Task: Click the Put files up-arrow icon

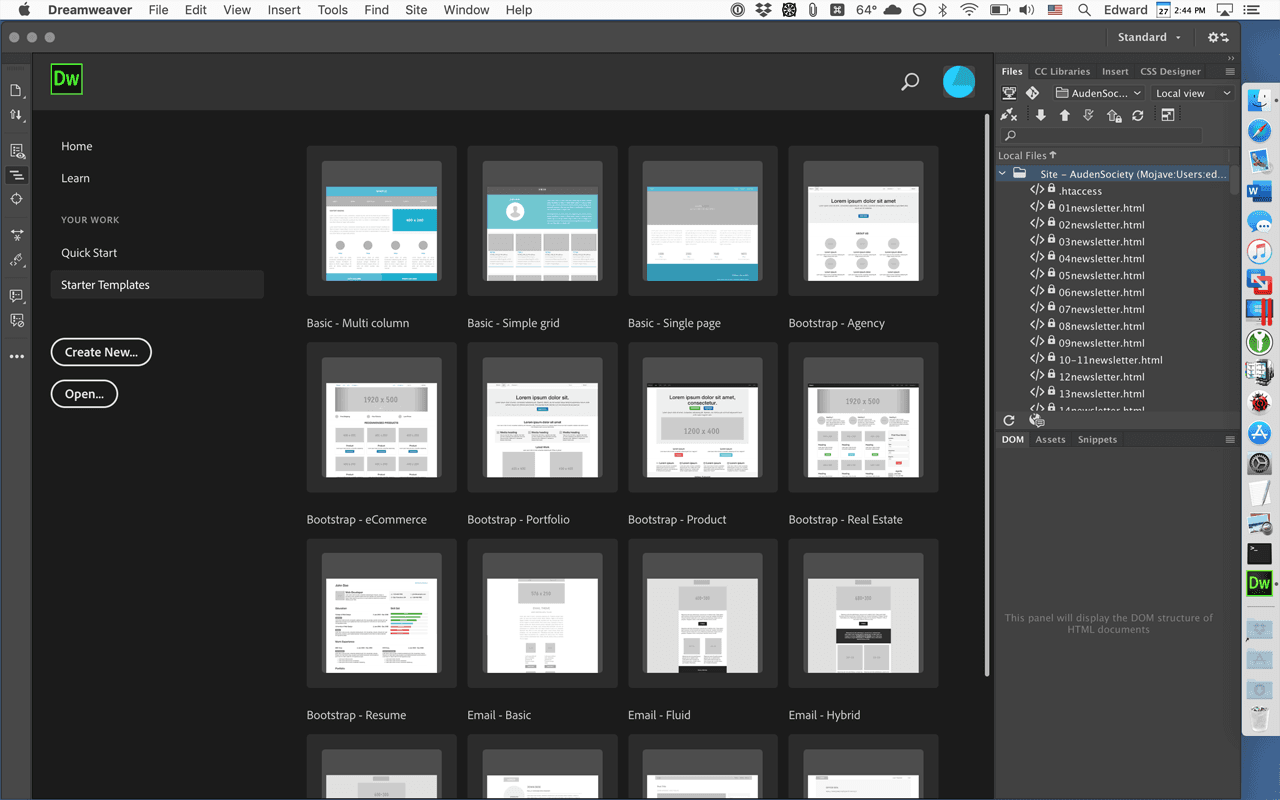Action: 1065,115
